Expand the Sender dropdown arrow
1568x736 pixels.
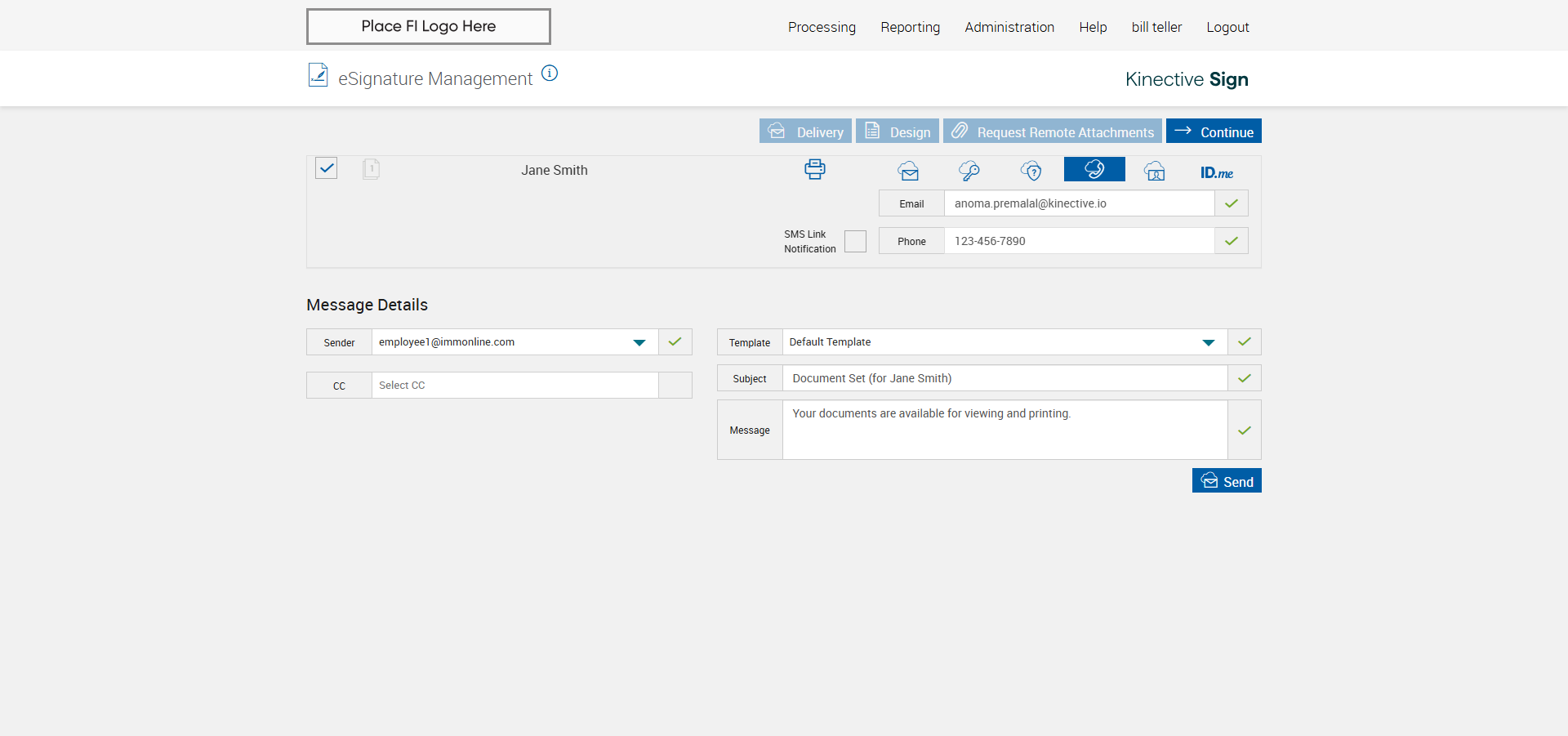pyautogui.click(x=639, y=342)
